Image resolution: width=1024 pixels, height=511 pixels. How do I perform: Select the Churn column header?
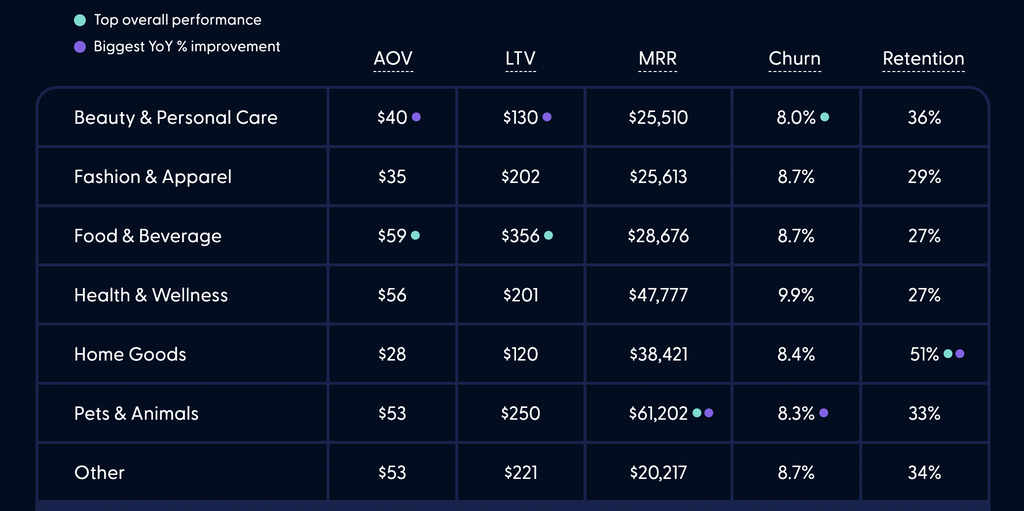[795, 59]
